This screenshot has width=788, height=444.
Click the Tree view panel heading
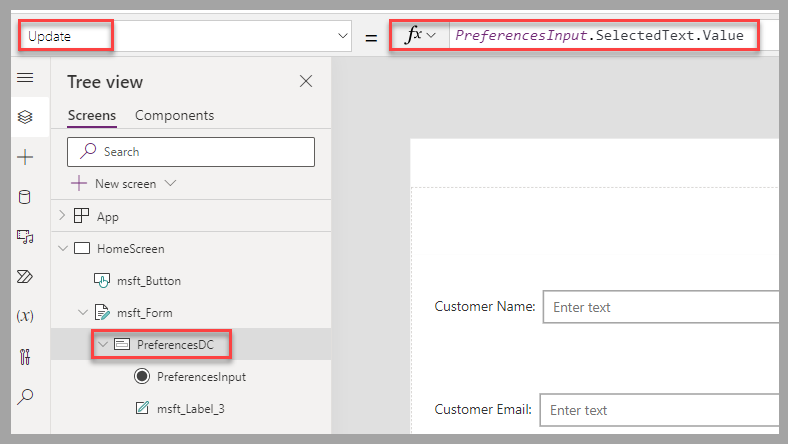105,82
